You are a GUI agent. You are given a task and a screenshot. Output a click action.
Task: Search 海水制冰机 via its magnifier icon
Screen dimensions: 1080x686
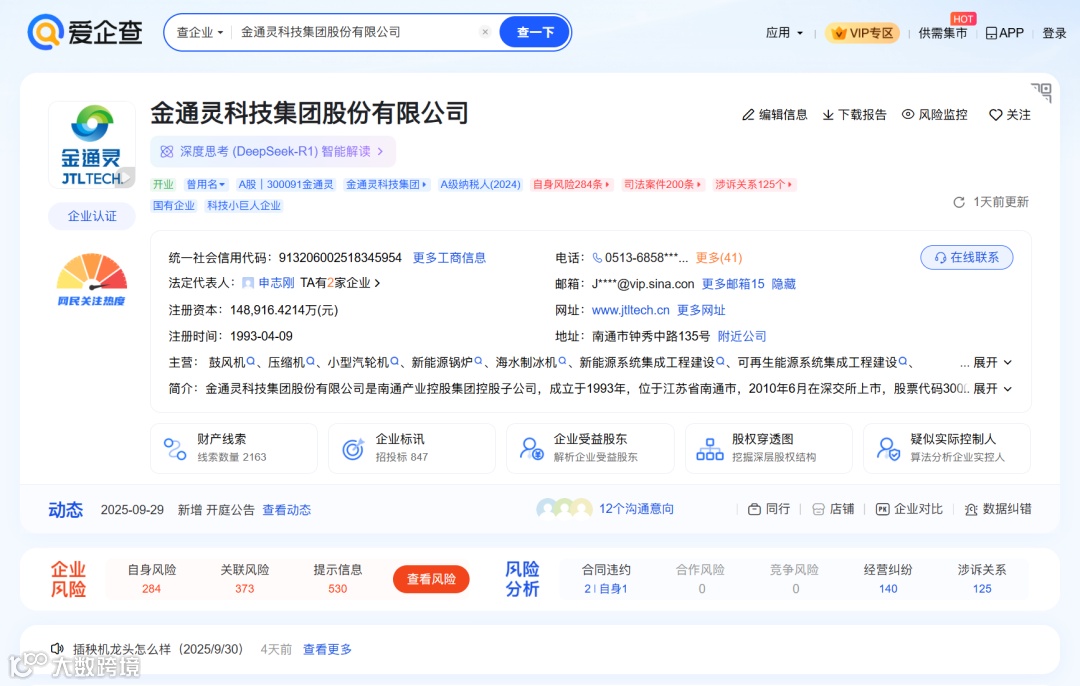click(x=563, y=361)
